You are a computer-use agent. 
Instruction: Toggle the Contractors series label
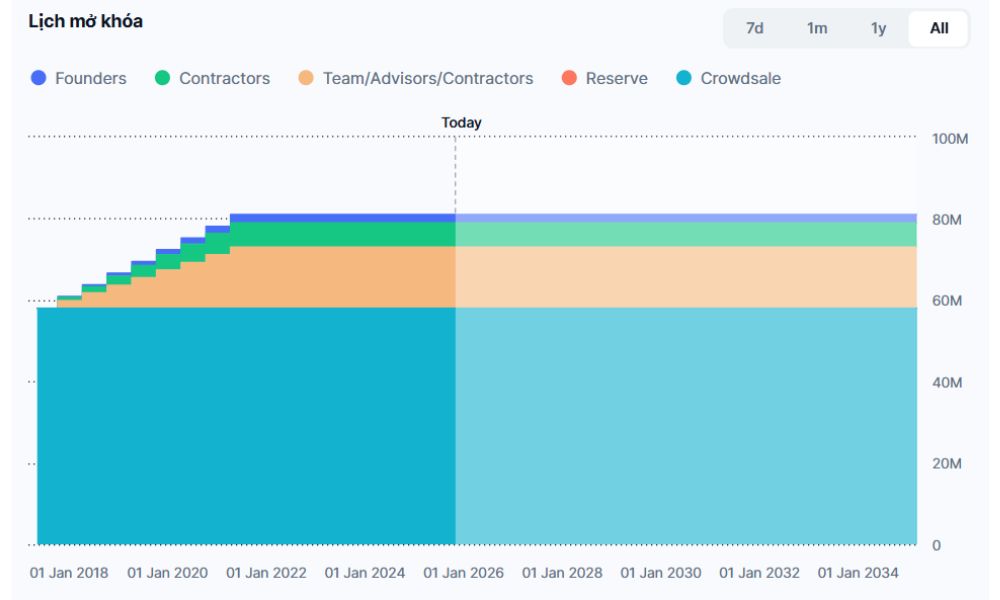pos(224,78)
